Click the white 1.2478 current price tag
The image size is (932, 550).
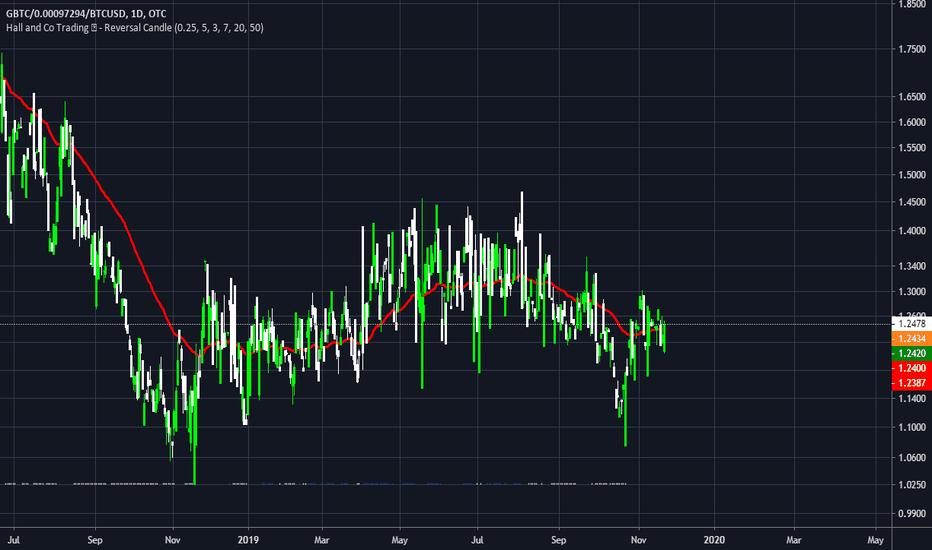(x=912, y=324)
